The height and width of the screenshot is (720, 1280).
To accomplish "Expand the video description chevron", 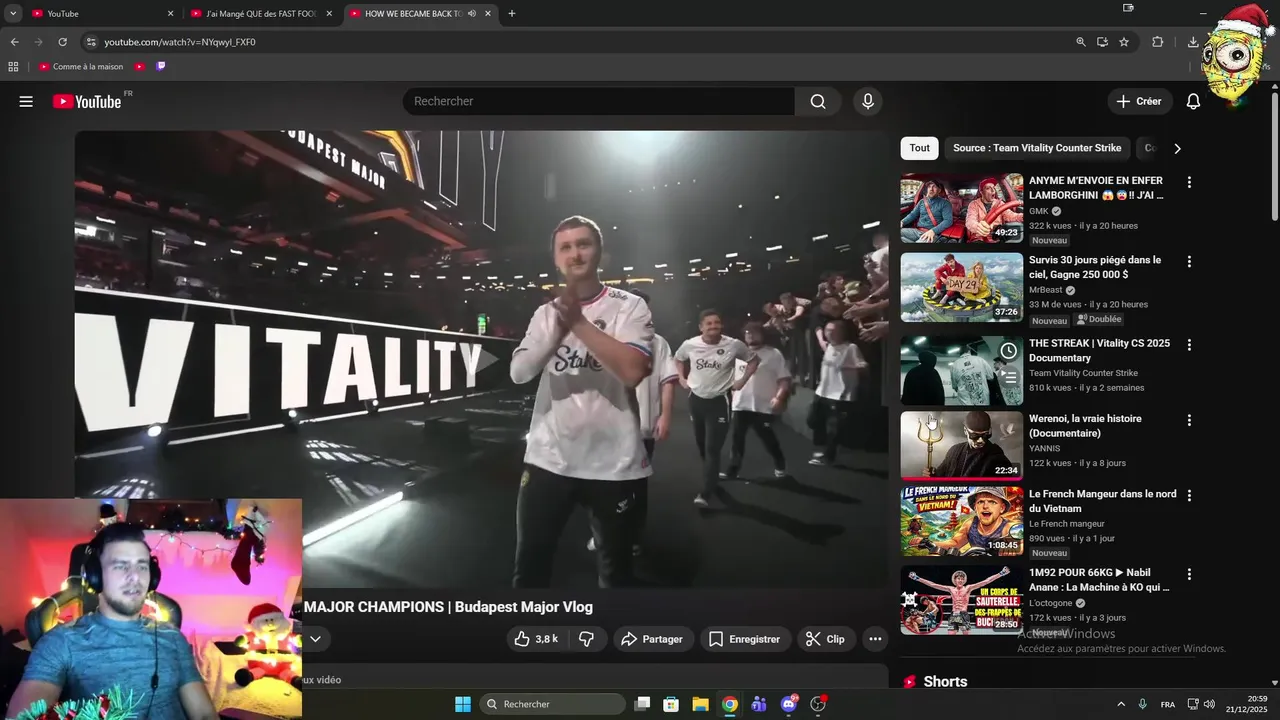I will click(315, 639).
